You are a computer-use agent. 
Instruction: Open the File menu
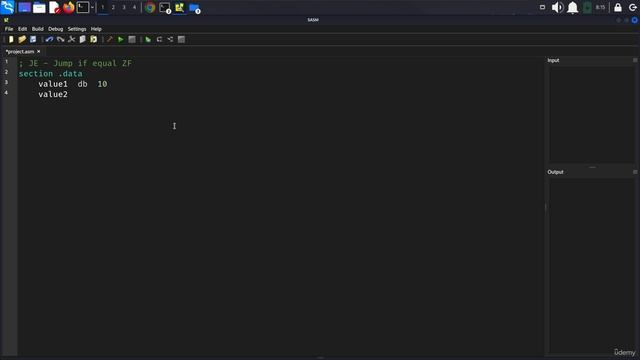click(x=9, y=29)
